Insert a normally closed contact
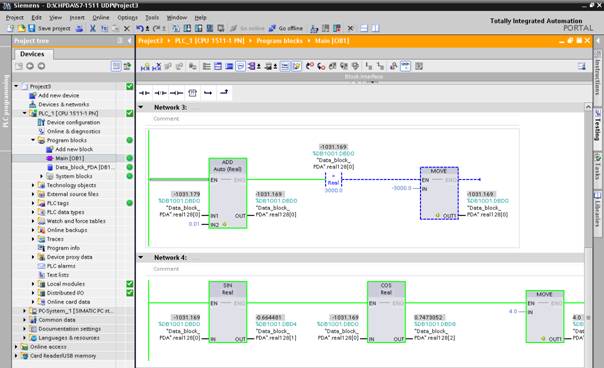This screenshot has width=604, height=368. (160, 93)
